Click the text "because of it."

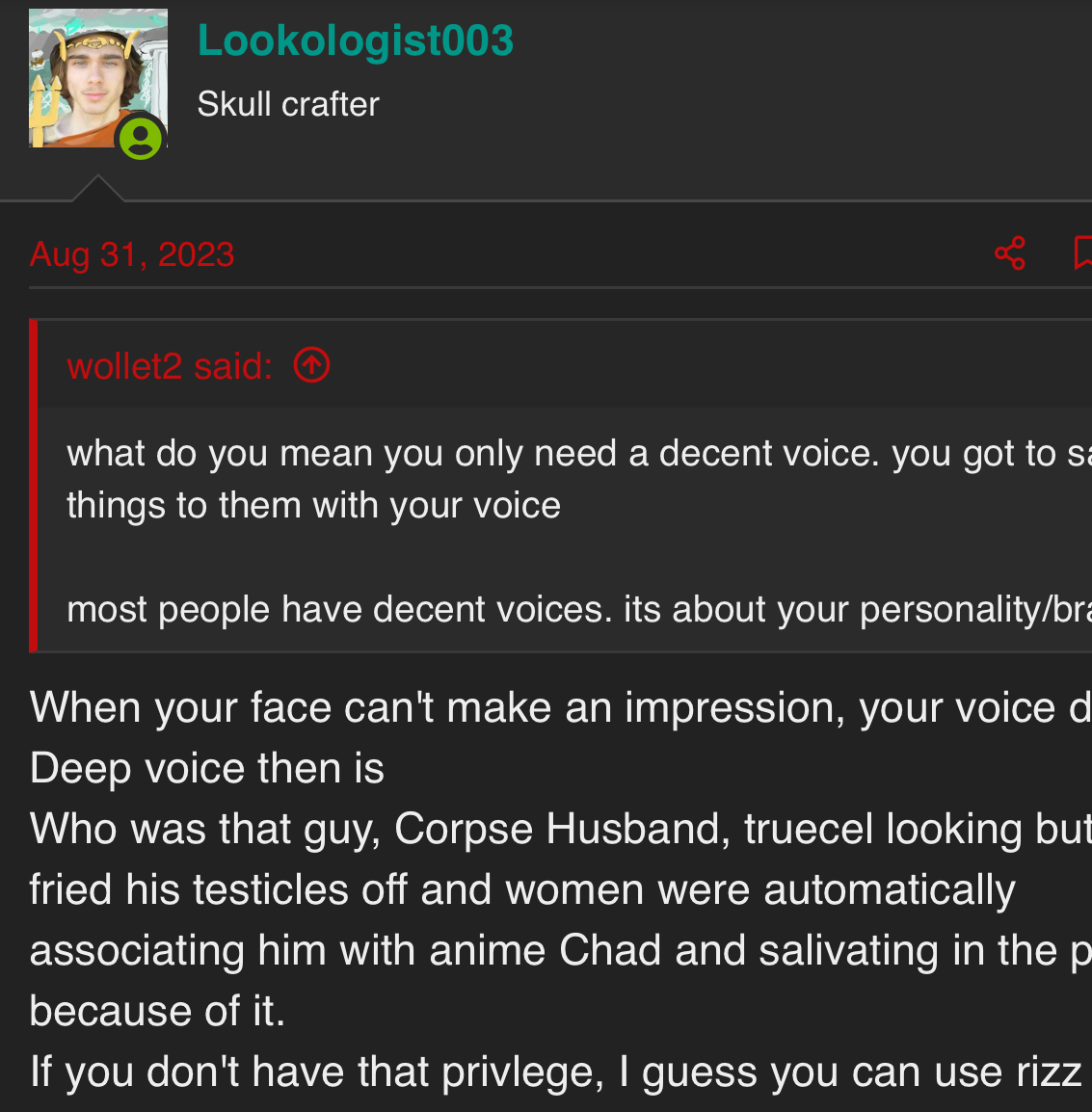157,1011
